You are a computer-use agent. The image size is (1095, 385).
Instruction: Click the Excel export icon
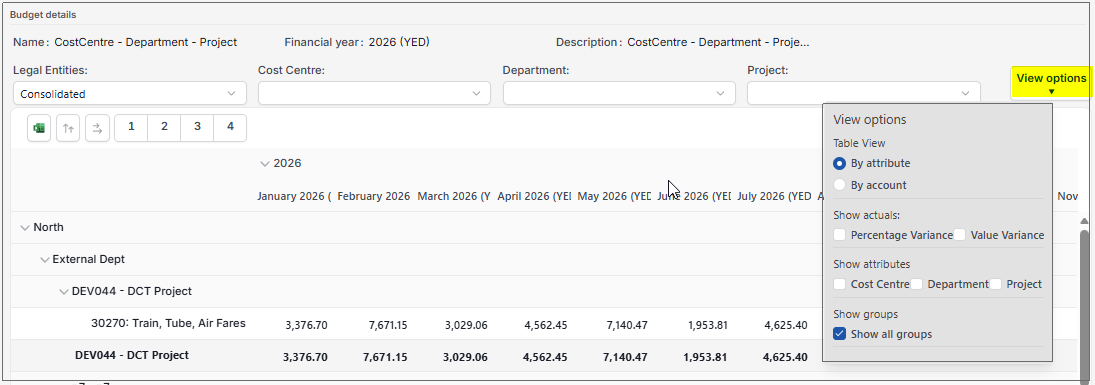click(39, 128)
